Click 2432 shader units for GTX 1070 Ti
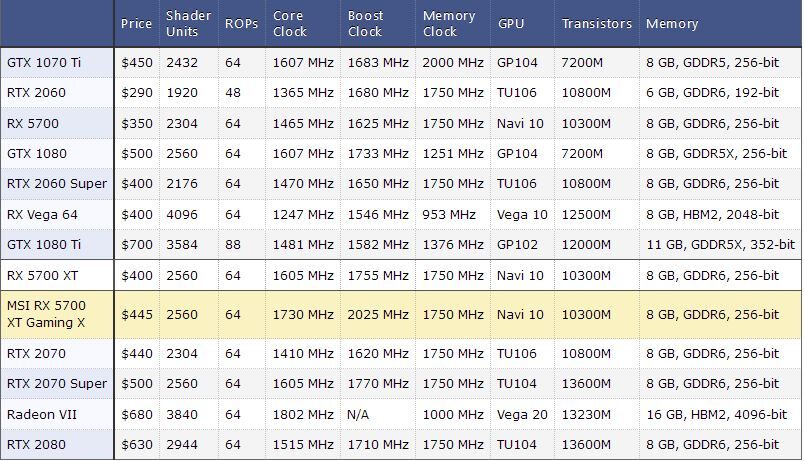The width and height of the screenshot is (804, 461). [182, 63]
